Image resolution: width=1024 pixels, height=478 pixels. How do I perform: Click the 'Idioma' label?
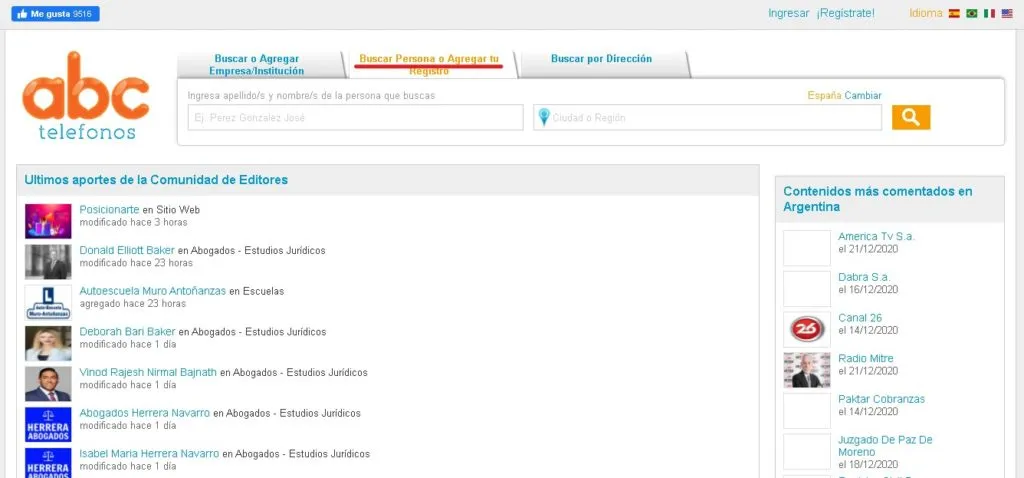click(926, 13)
